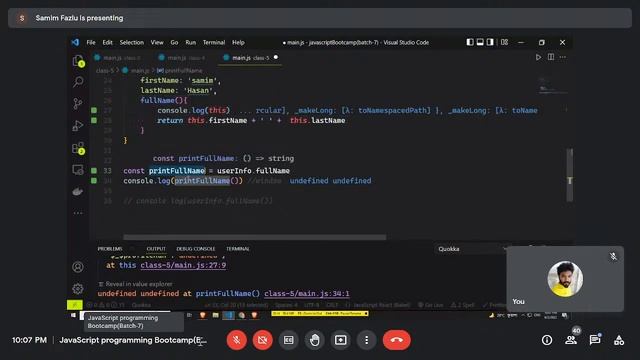Open the Run menu
The width and height of the screenshot is (640, 360).
tap(191, 42)
